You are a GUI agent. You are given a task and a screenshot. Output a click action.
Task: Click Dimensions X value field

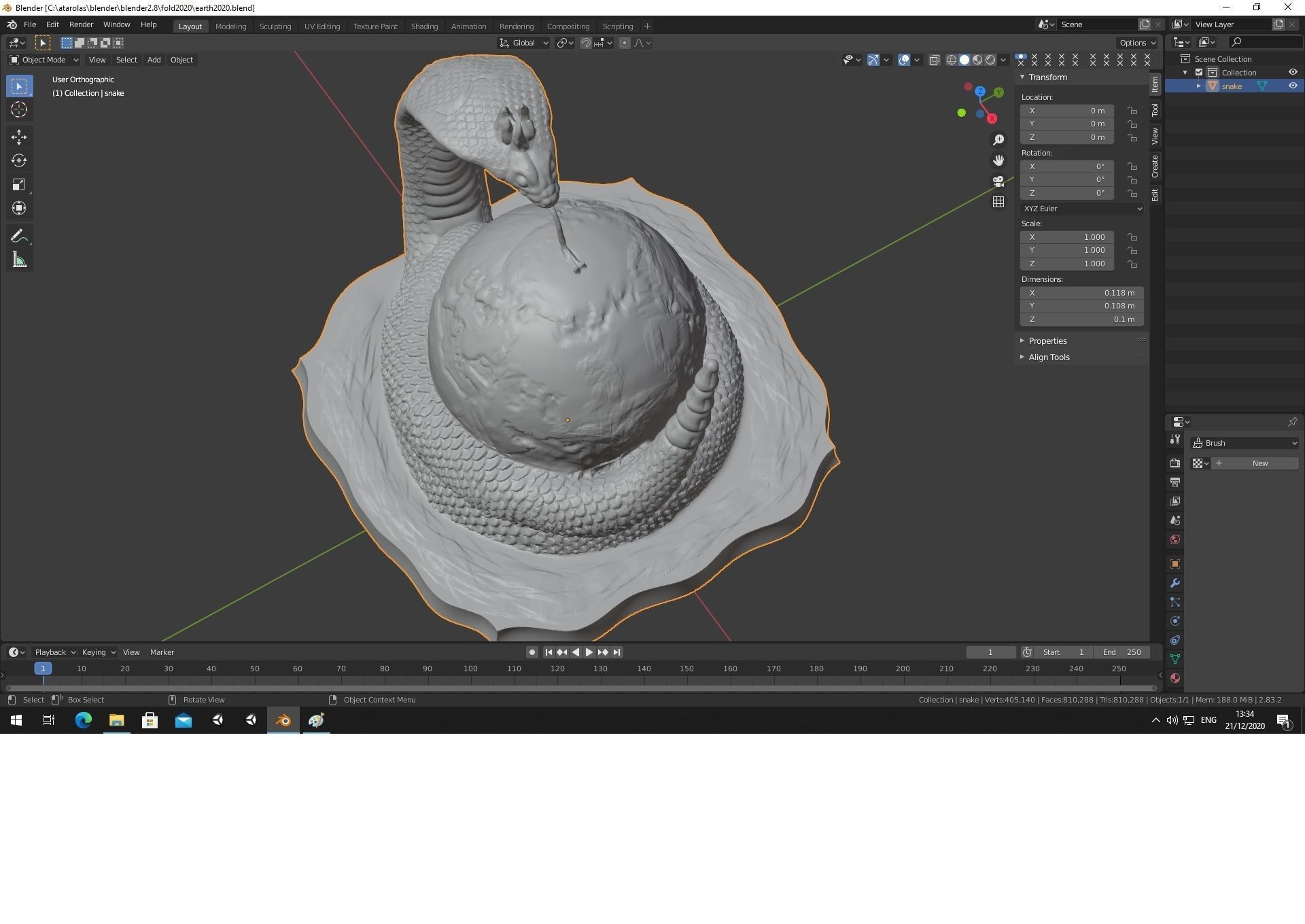point(1082,293)
